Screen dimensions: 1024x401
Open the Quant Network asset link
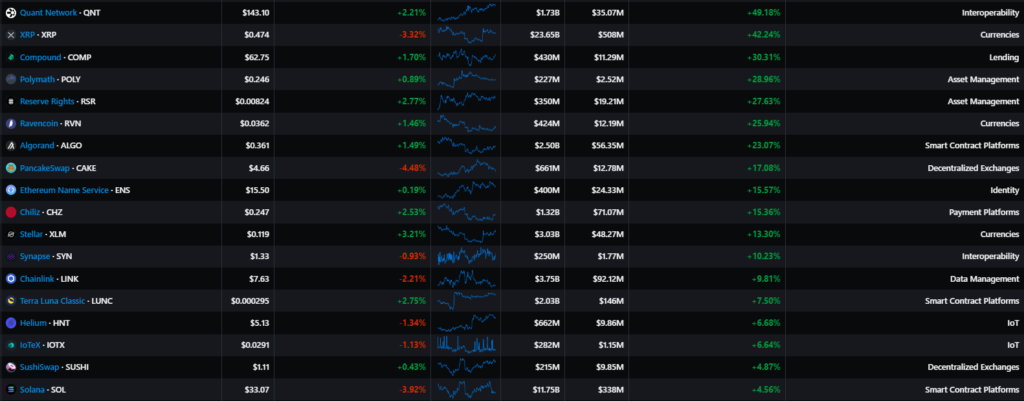pyautogui.click(x=48, y=12)
